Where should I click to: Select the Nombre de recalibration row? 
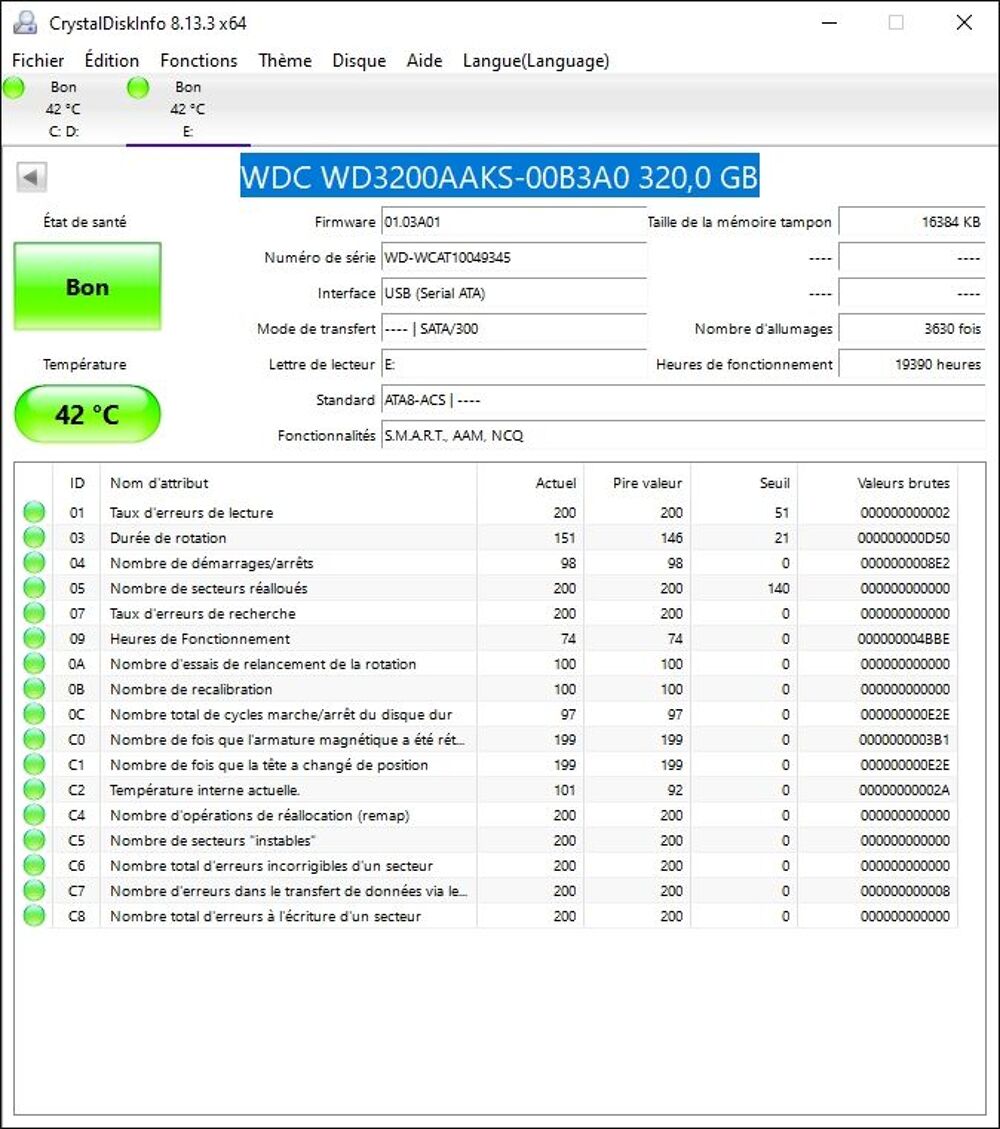click(487, 688)
